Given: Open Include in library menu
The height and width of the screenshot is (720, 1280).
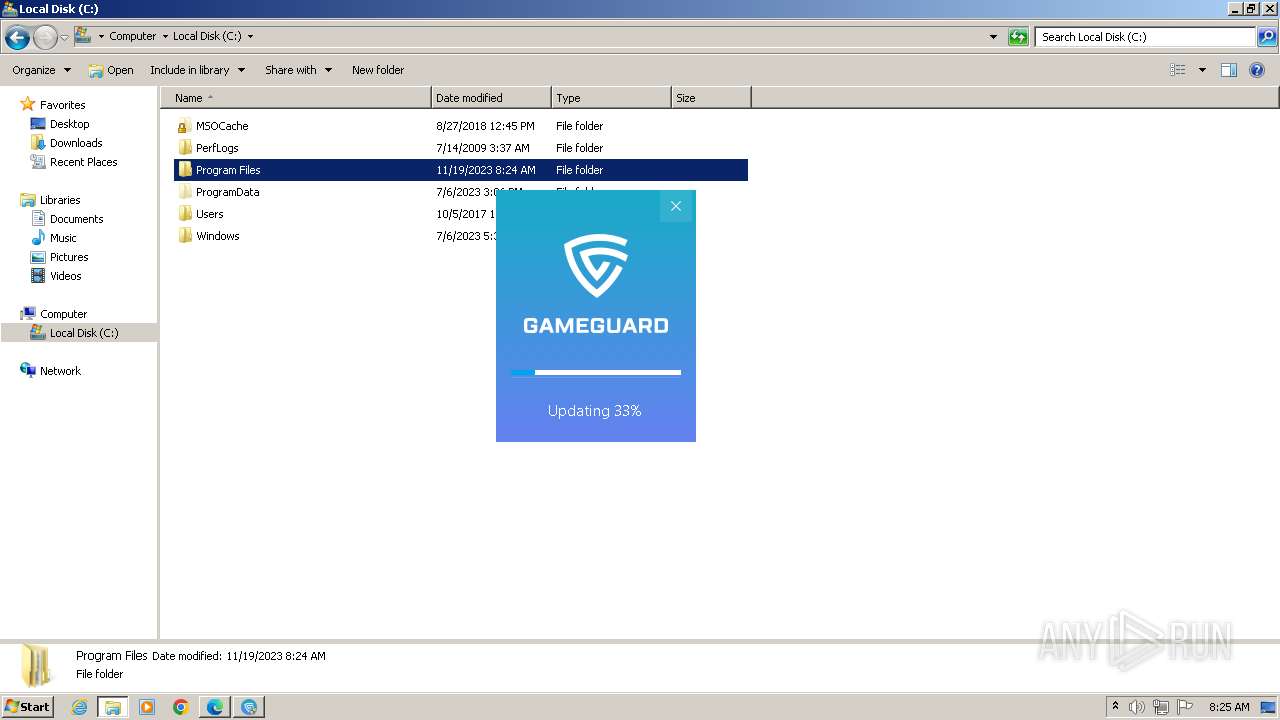Looking at the screenshot, I should (x=197, y=70).
